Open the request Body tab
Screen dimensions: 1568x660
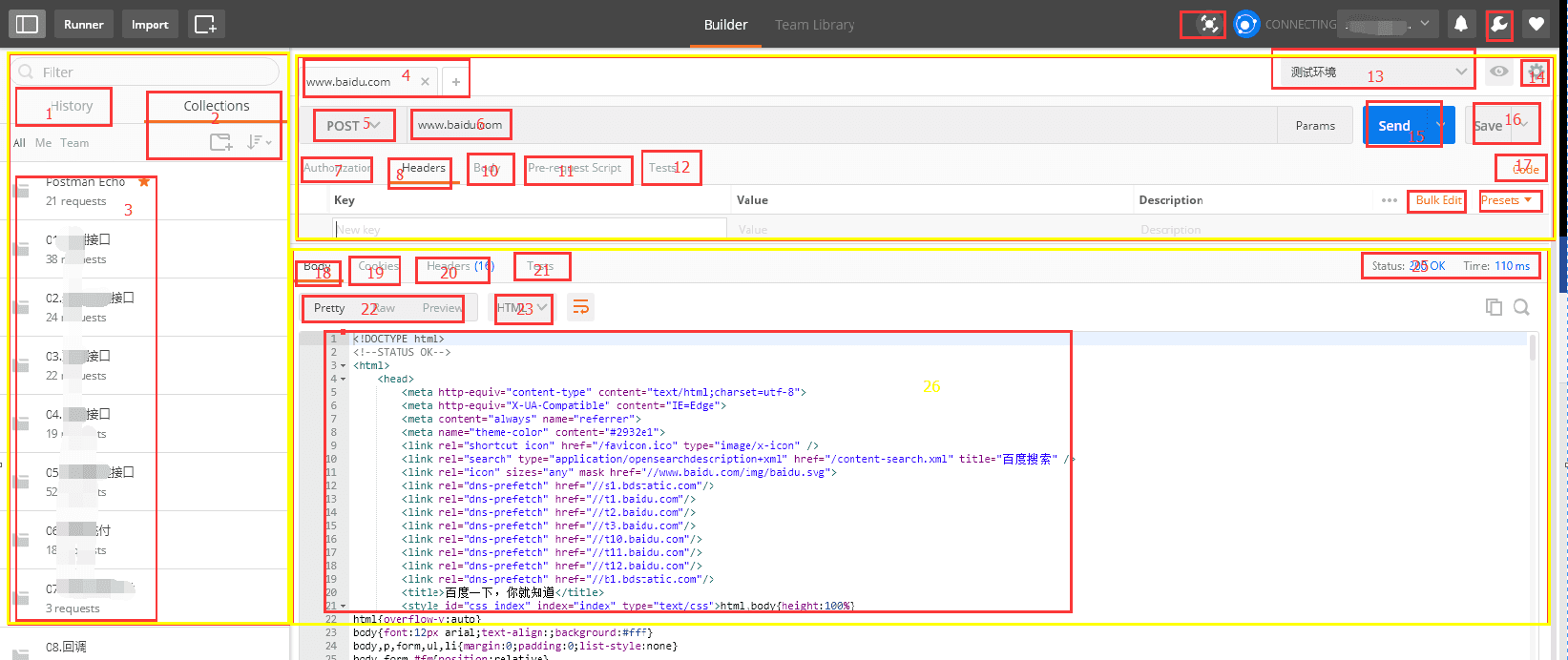coord(487,168)
